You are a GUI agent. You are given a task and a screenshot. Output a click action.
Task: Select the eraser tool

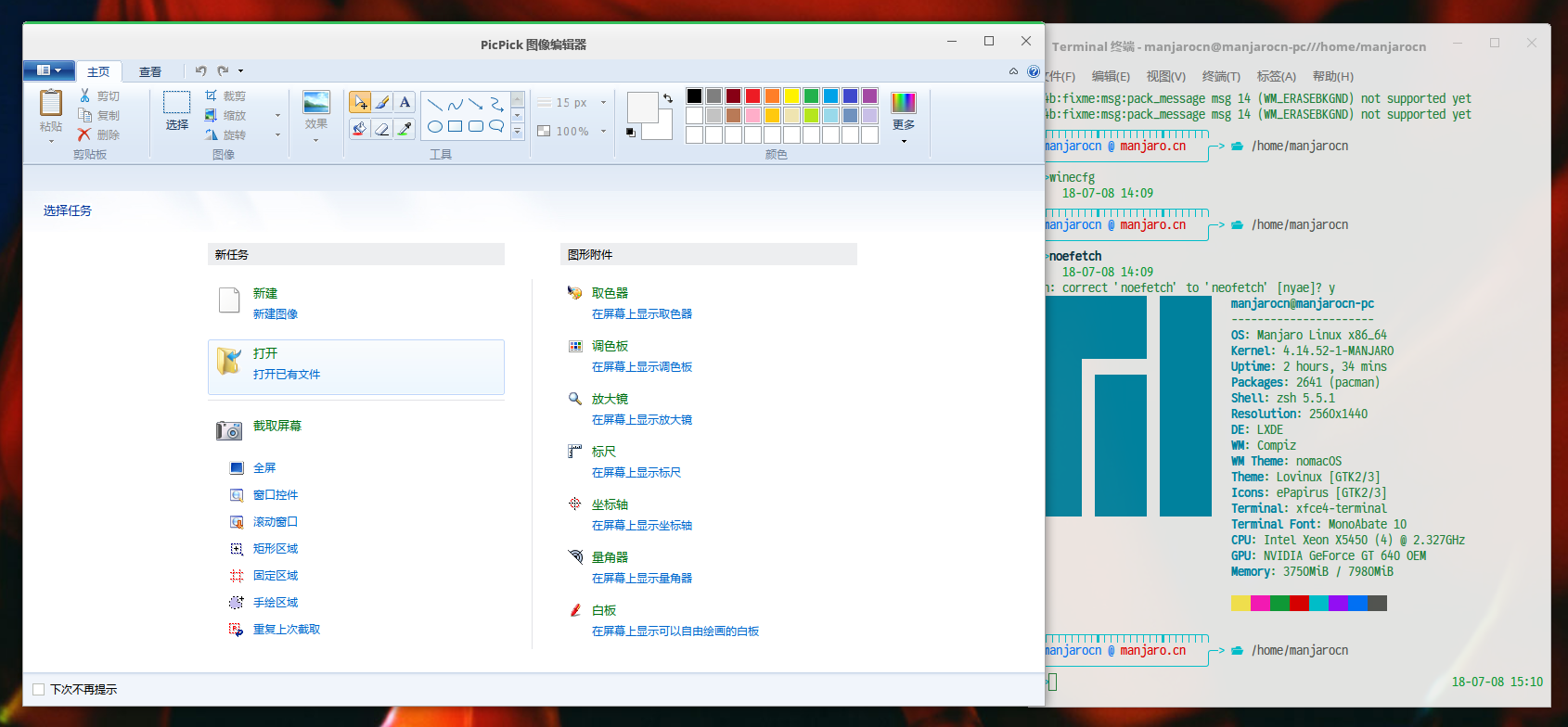pyautogui.click(x=382, y=128)
